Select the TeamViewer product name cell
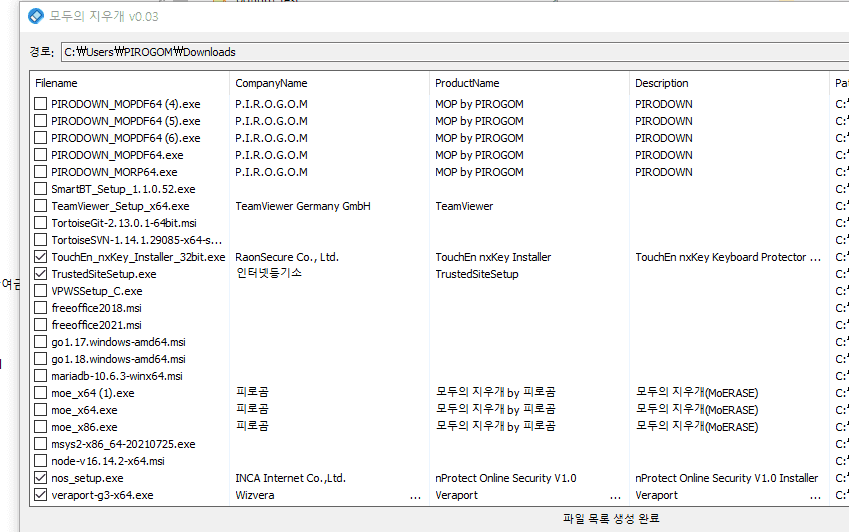849x532 pixels. [x=464, y=206]
